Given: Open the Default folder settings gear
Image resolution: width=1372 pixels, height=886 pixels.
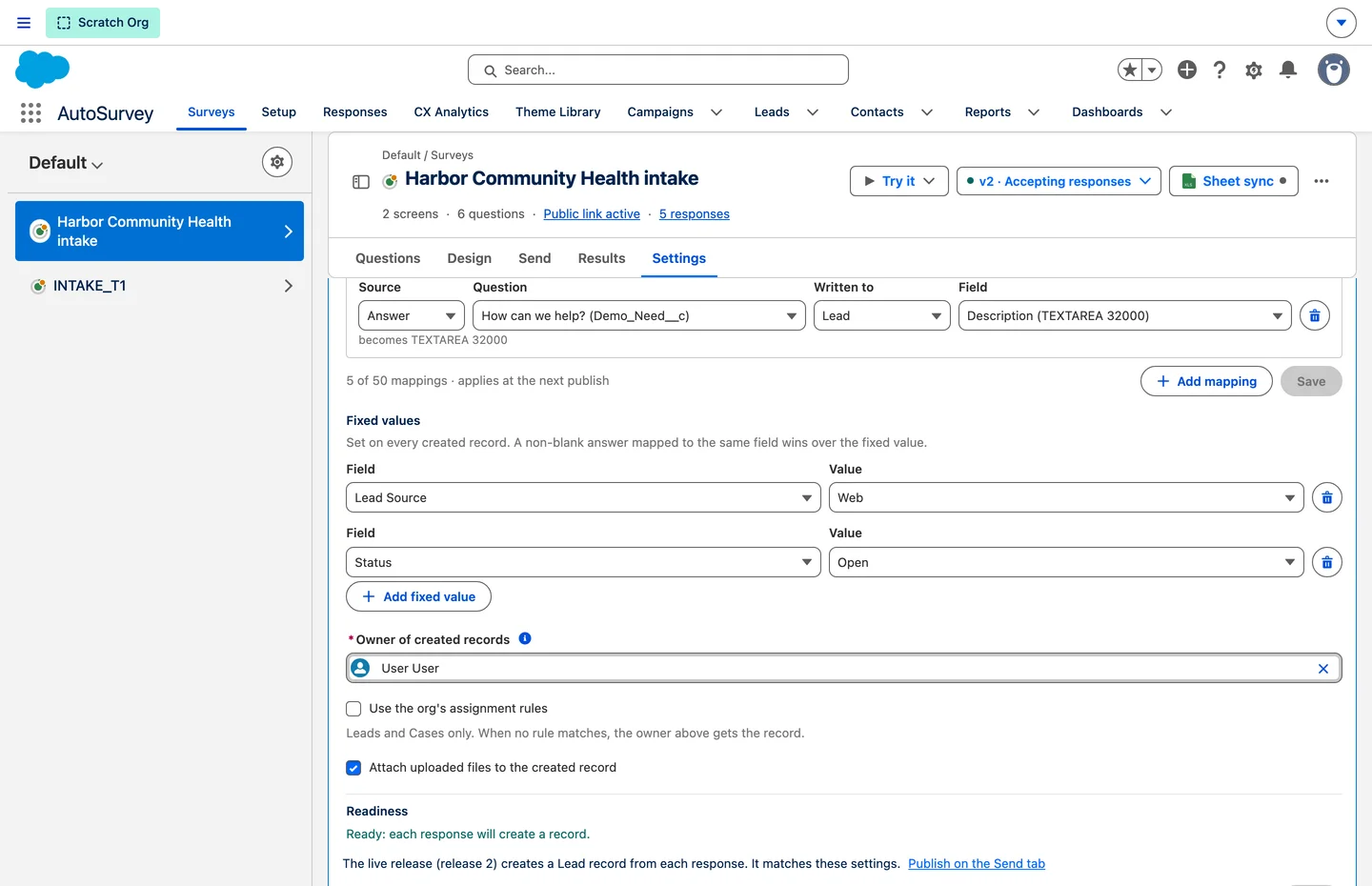Looking at the screenshot, I should point(277,162).
